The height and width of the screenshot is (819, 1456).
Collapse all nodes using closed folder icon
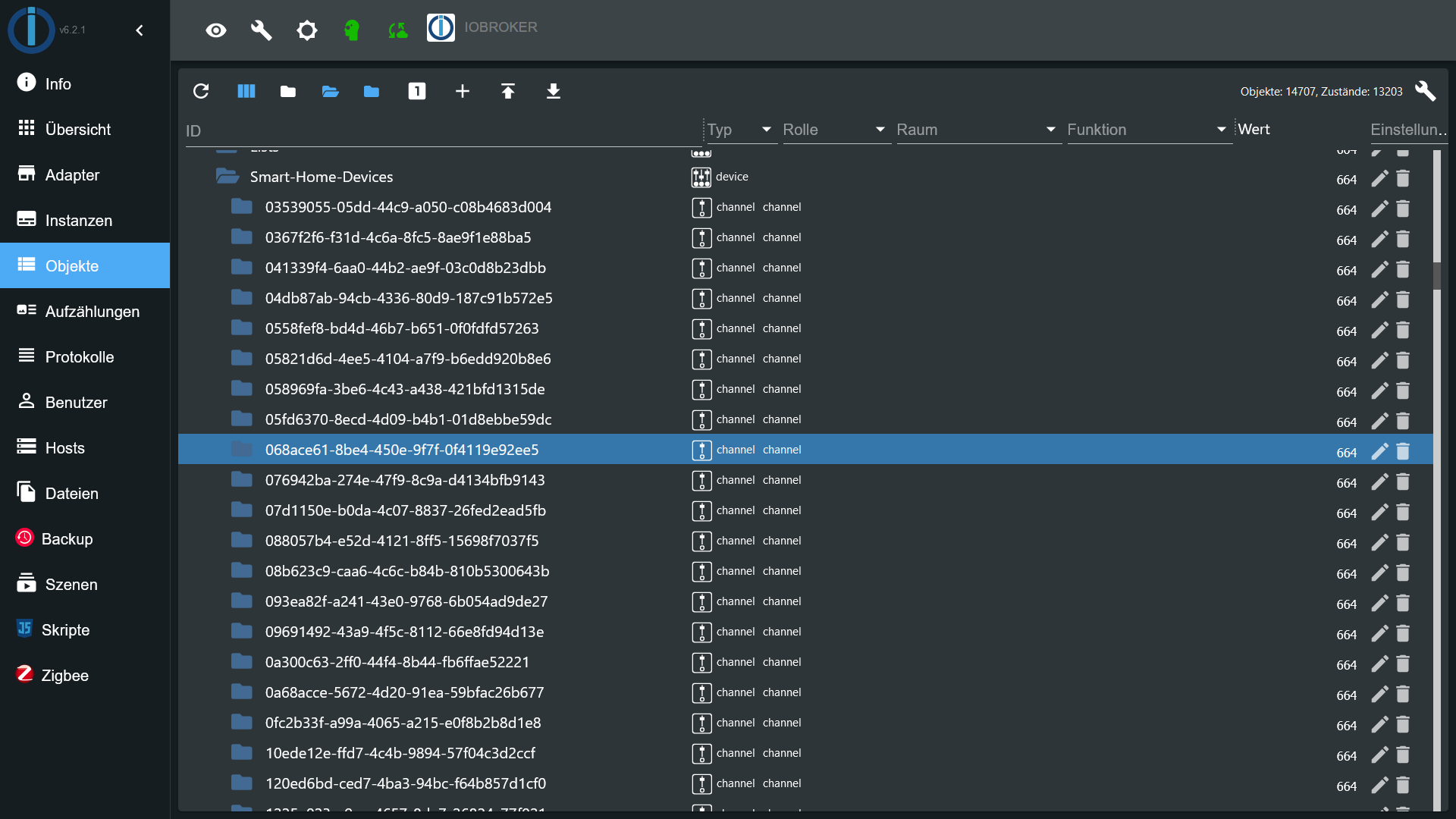[288, 92]
